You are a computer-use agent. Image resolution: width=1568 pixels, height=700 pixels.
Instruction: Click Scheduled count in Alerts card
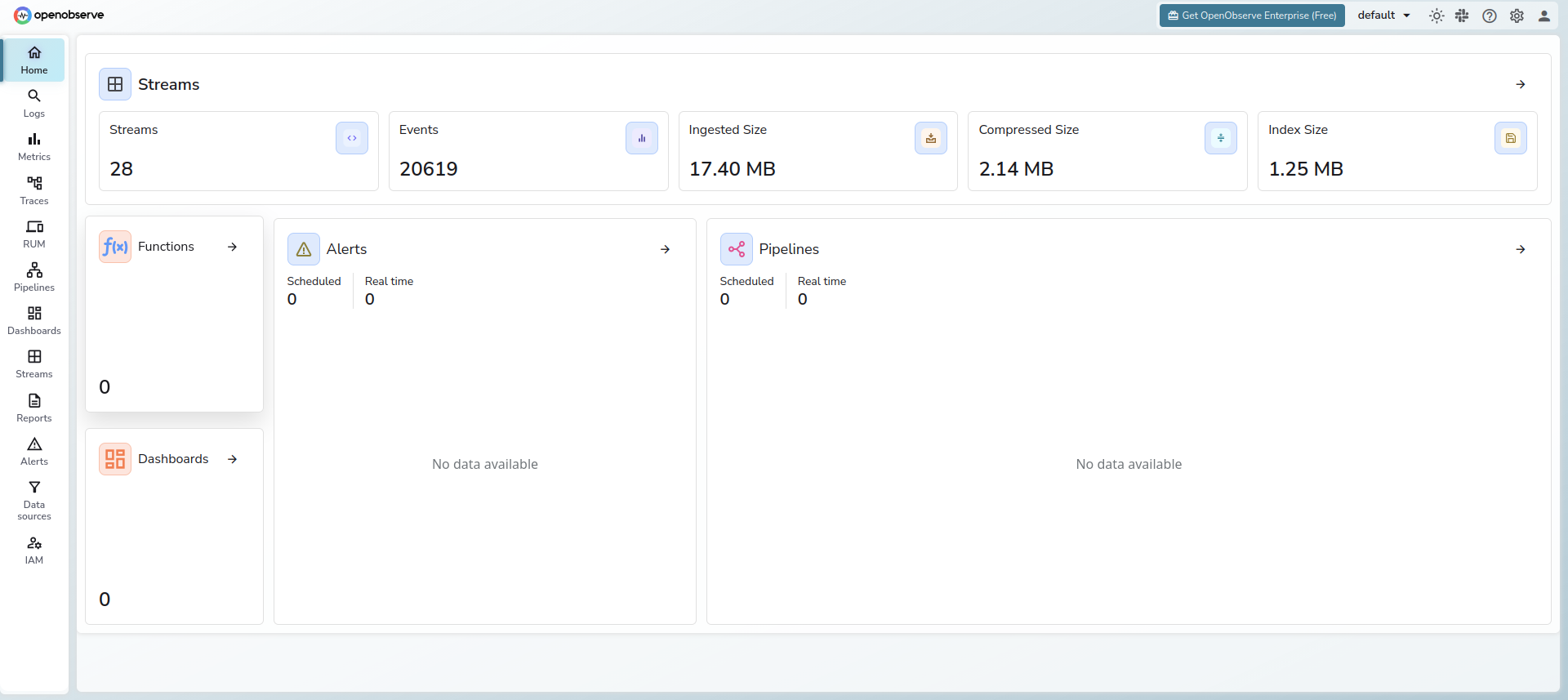click(x=292, y=300)
